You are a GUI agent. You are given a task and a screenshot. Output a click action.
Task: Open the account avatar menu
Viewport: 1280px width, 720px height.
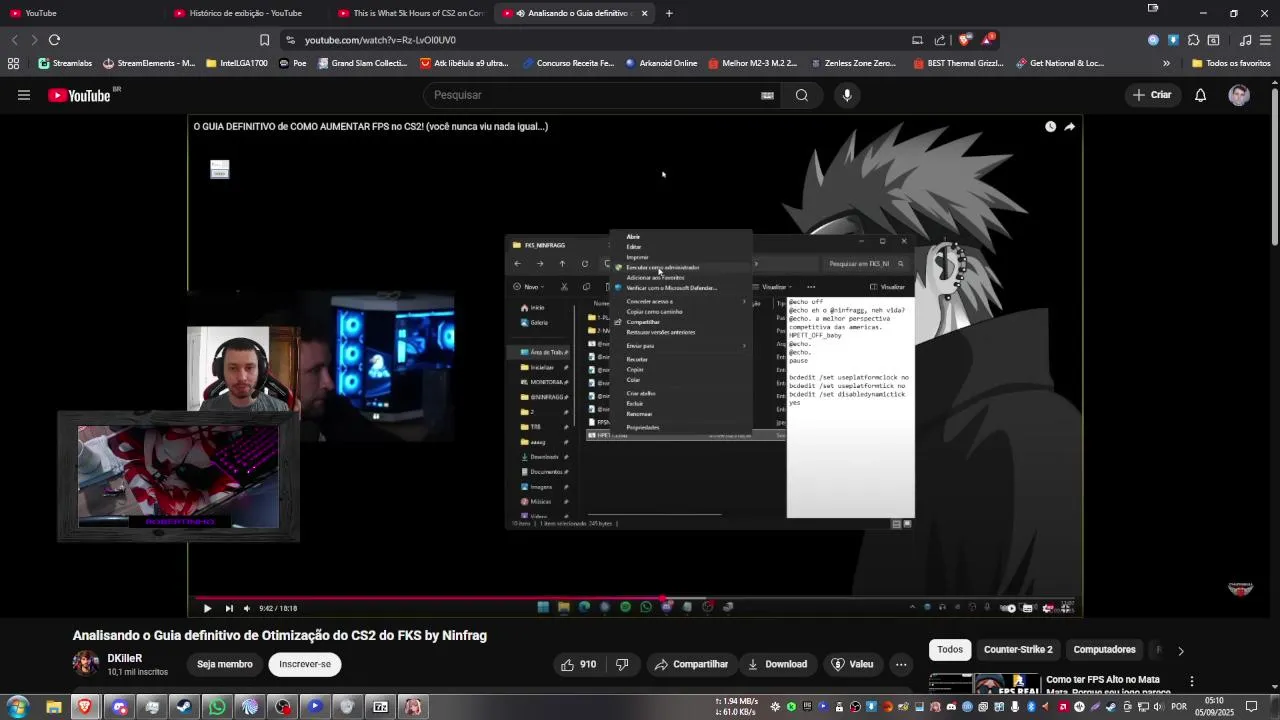click(1239, 95)
